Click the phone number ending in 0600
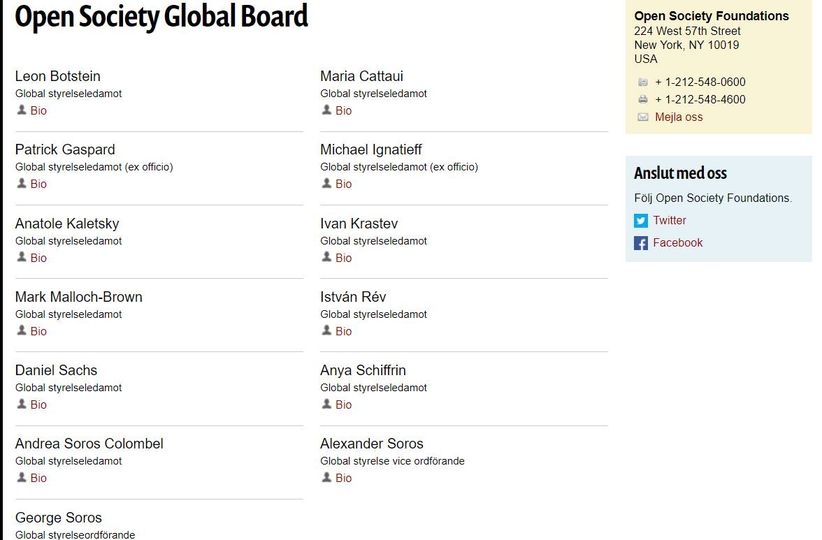 pyautogui.click(x=700, y=82)
